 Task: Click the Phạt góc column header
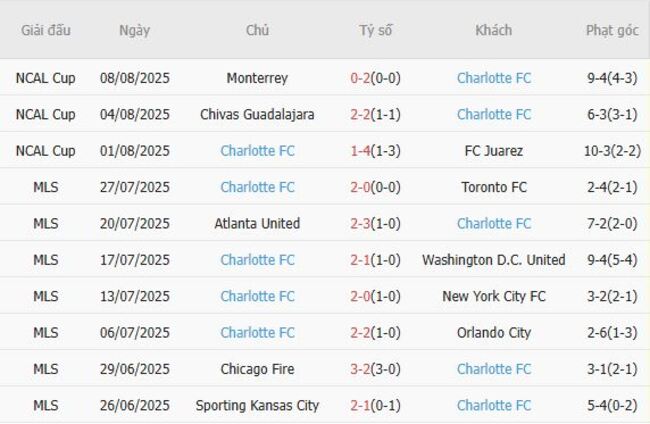coord(612,30)
